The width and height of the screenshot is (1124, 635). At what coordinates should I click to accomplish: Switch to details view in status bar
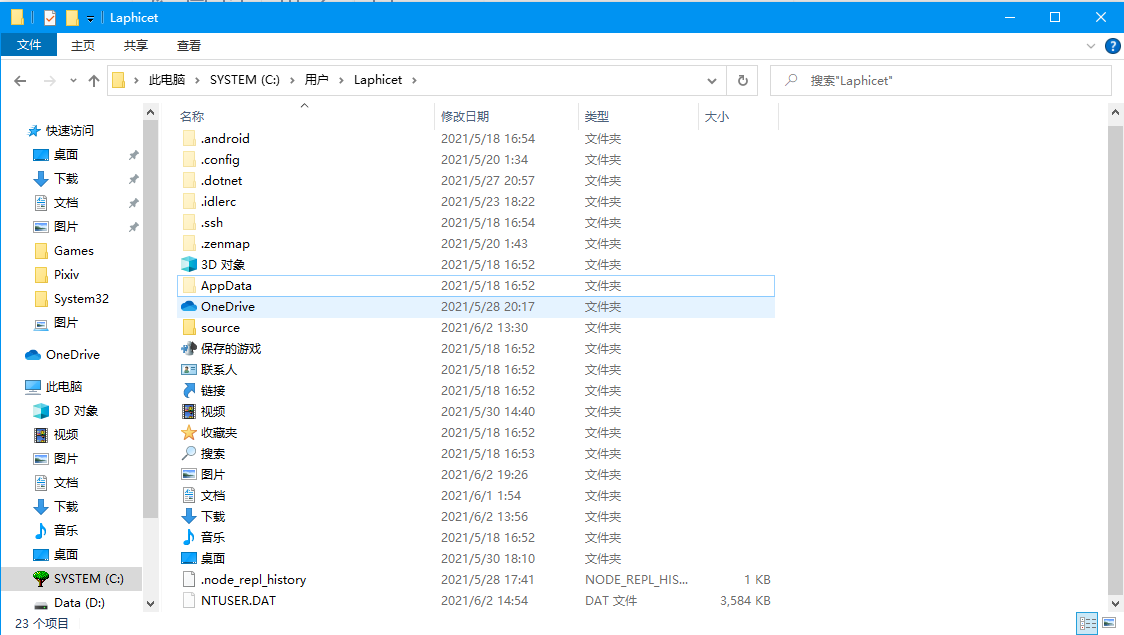point(1087,623)
